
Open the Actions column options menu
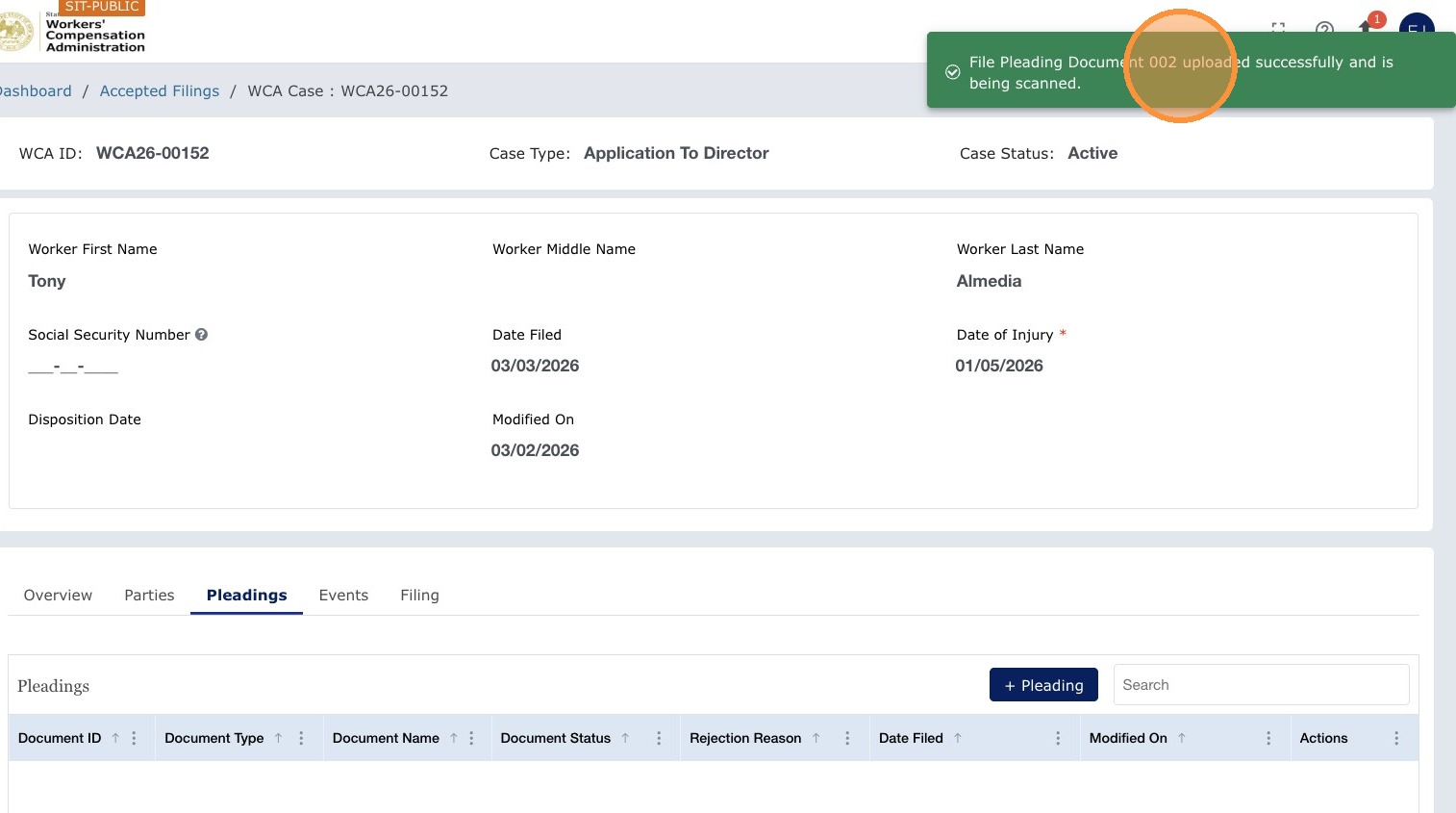click(x=1396, y=738)
